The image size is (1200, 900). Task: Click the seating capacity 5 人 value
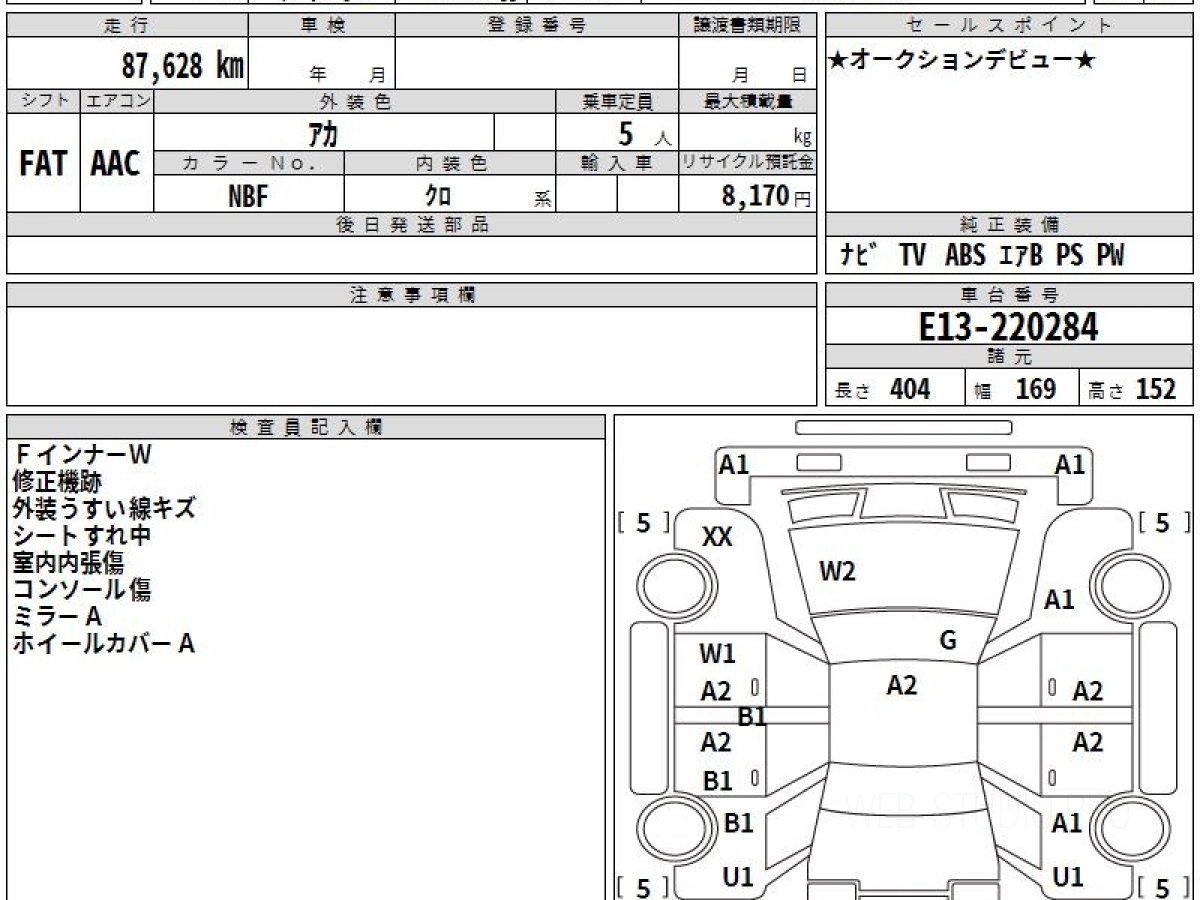(644, 134)
